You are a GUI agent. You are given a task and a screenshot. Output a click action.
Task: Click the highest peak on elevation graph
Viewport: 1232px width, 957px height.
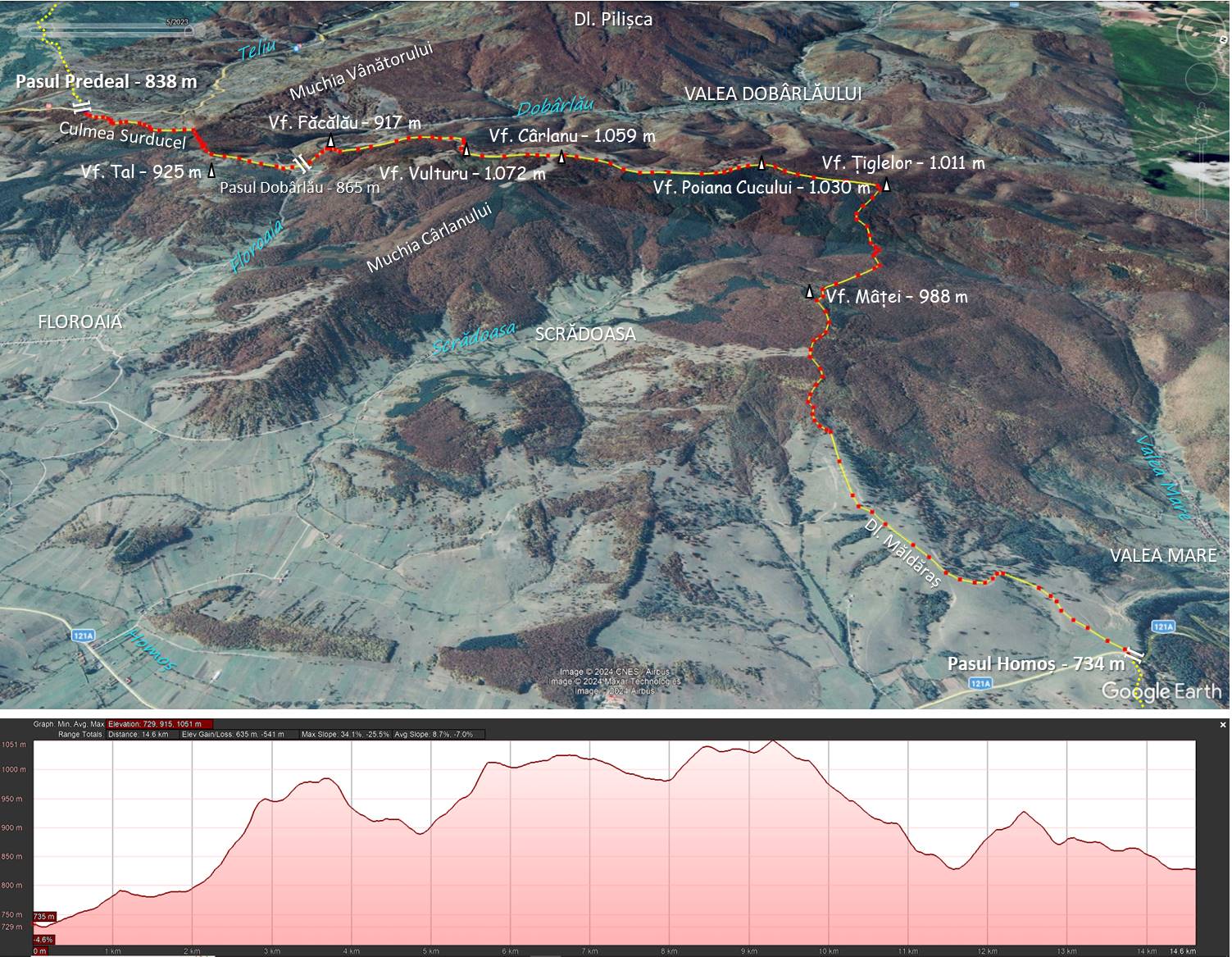(772, 741)
